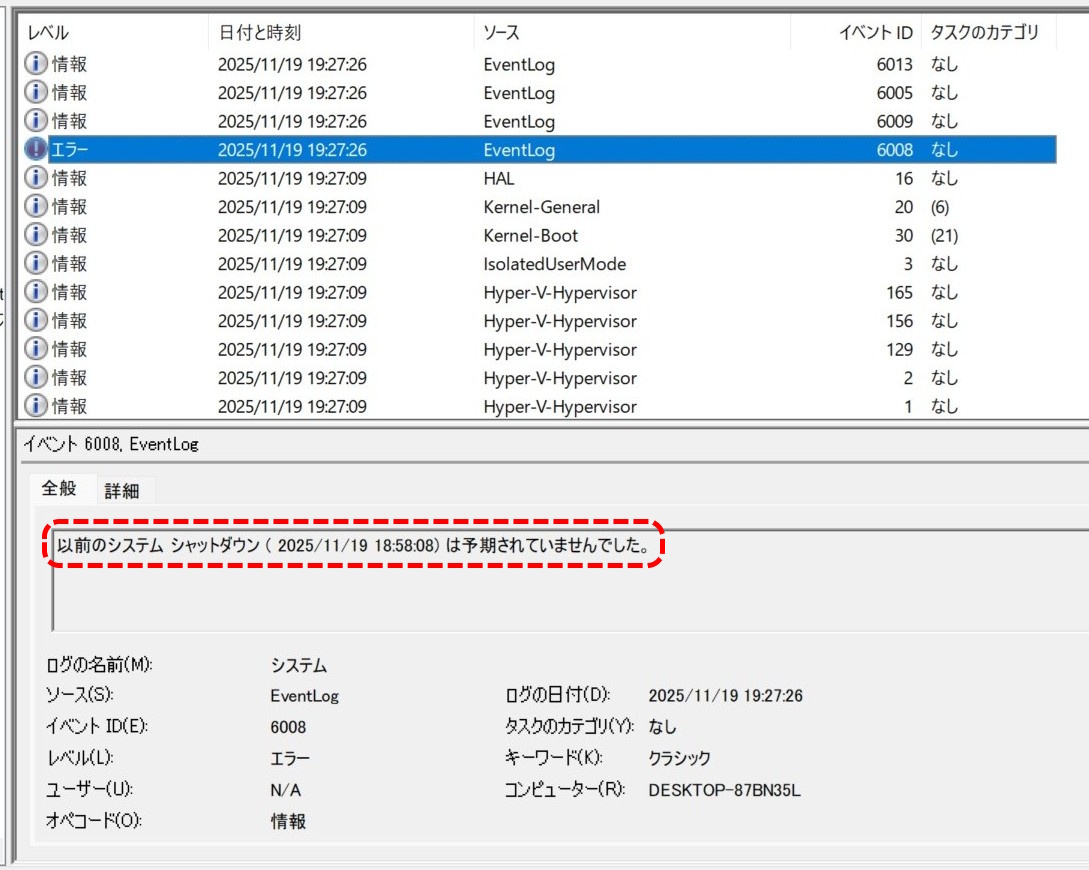Sort by the イベント ID column header
The image size is (1089, 870).
point(874,33)
